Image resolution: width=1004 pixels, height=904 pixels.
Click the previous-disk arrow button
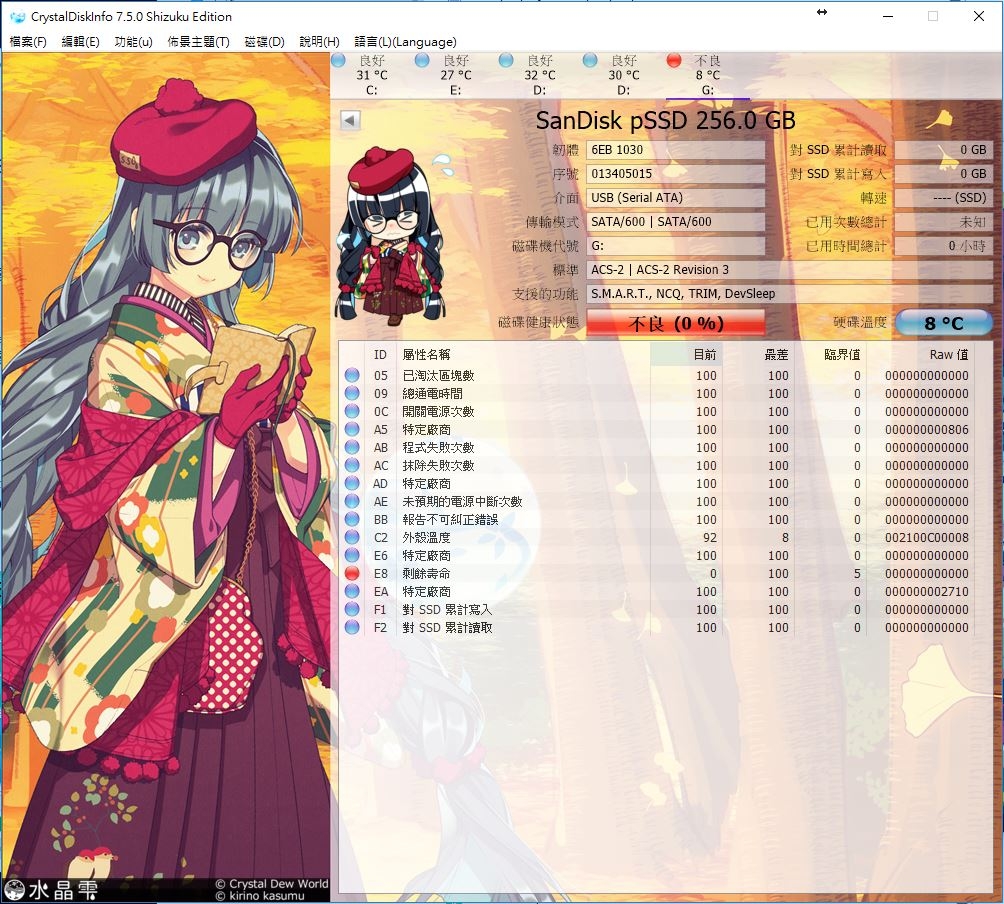click(350, 120)
